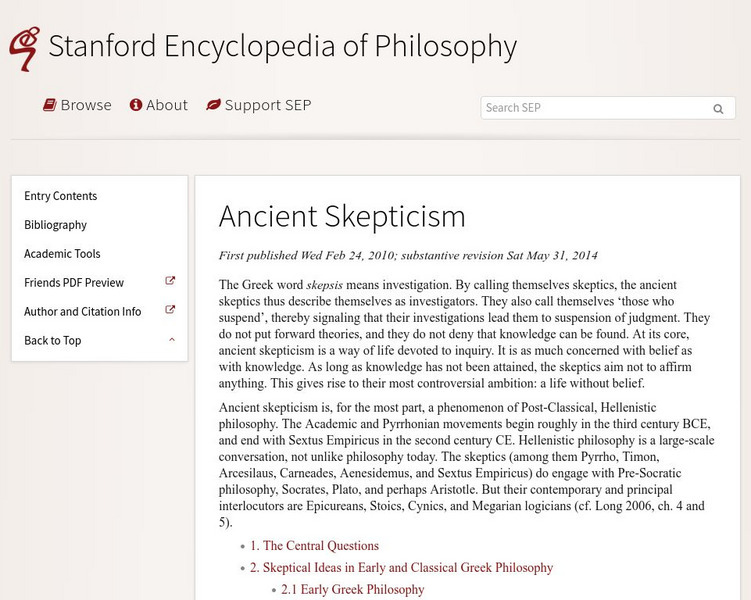Click the italic word skepsis

[x=324, y=285]
